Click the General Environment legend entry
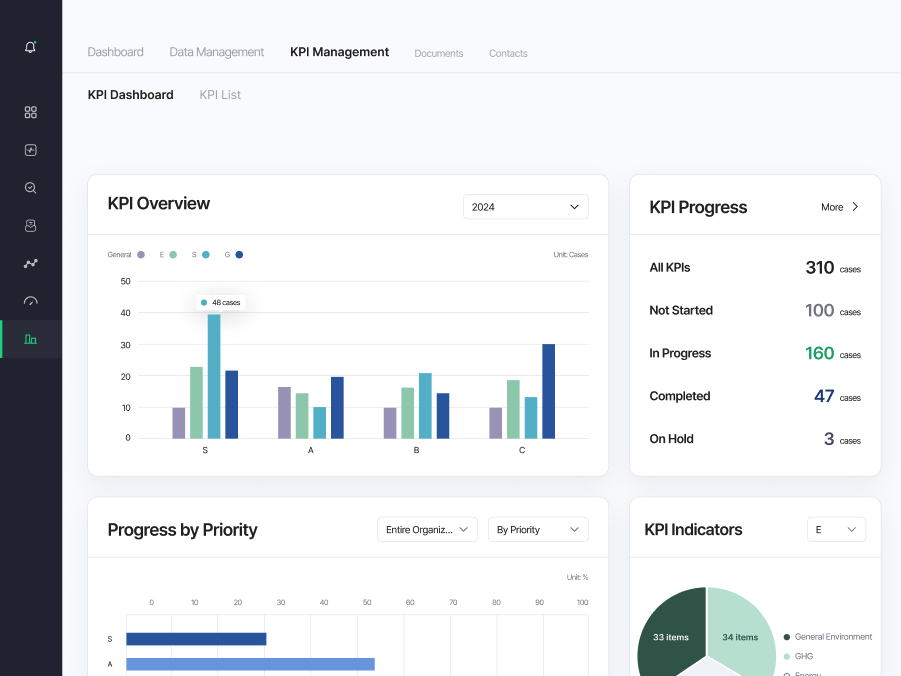901x676 pixels. (827, 637)
